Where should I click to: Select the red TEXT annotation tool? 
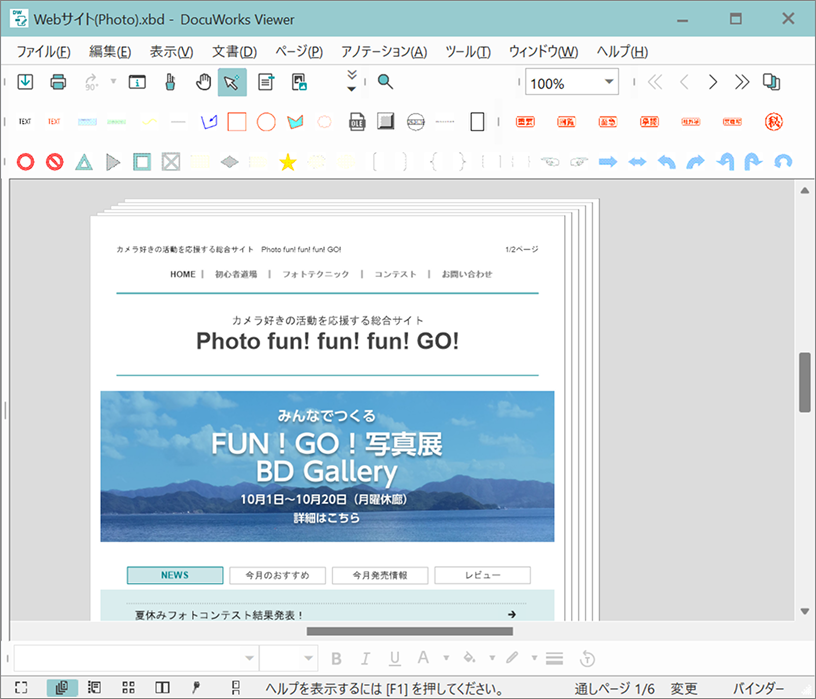(x=54, y=122)
